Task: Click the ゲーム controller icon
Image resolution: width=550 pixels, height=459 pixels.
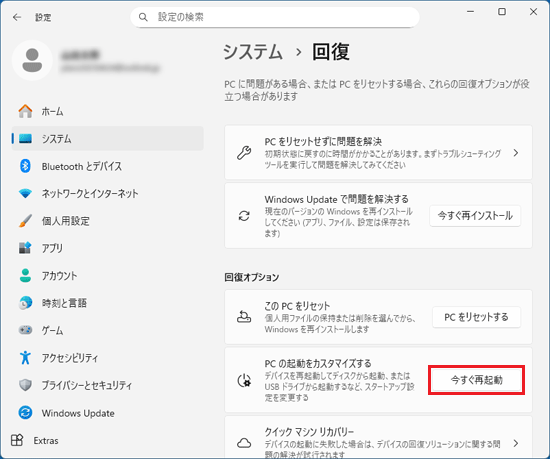Action: click(25, 330)
